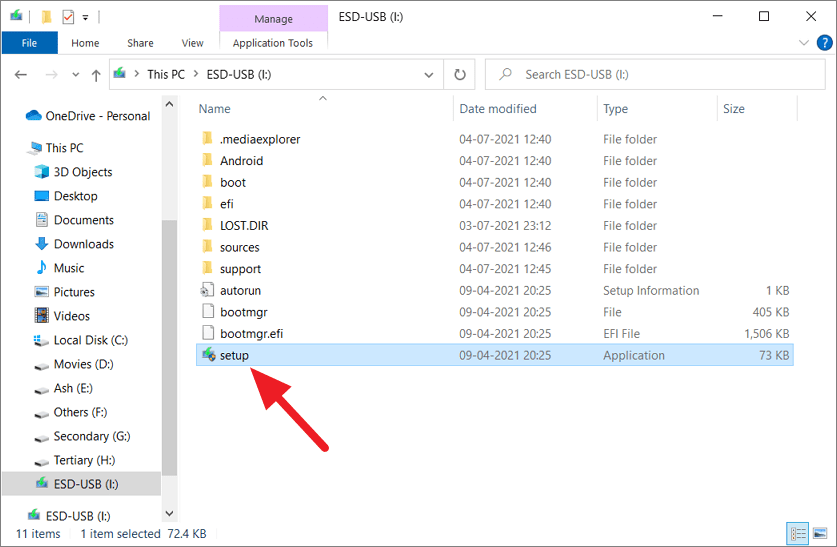Click the Search ESD-USB (I:) field
The width and height of the screenshot is (837, 547).
655,74
